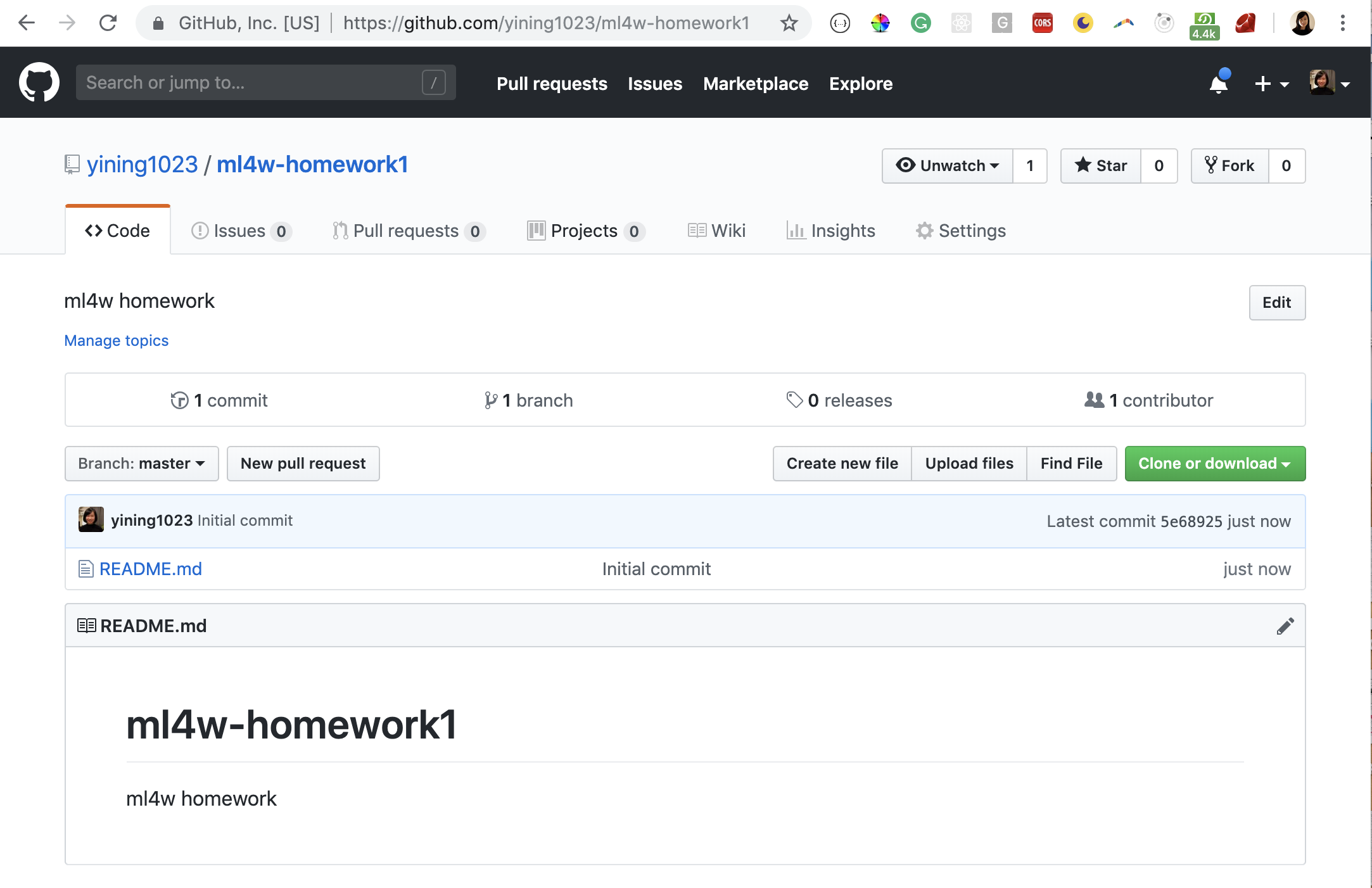
Task: Open the Chrome three-dot menu
Action: pos(1342,23)
